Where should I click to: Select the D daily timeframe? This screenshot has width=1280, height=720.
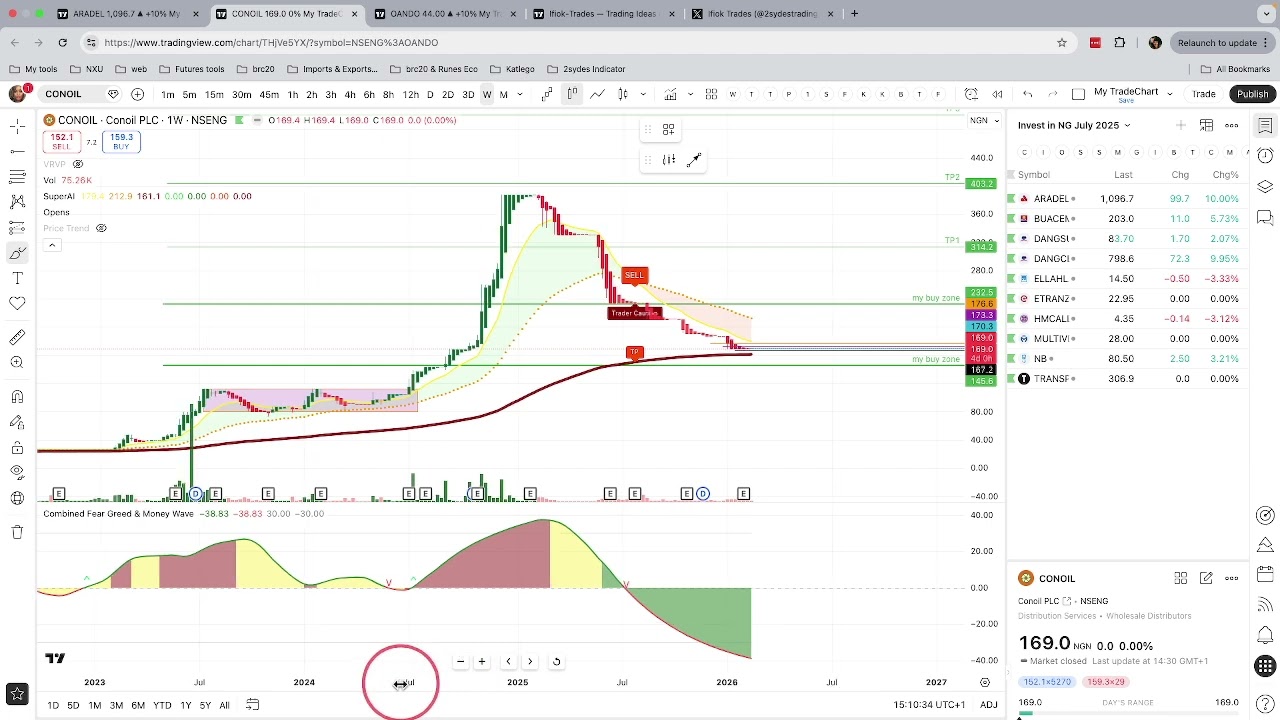point(430,94)
